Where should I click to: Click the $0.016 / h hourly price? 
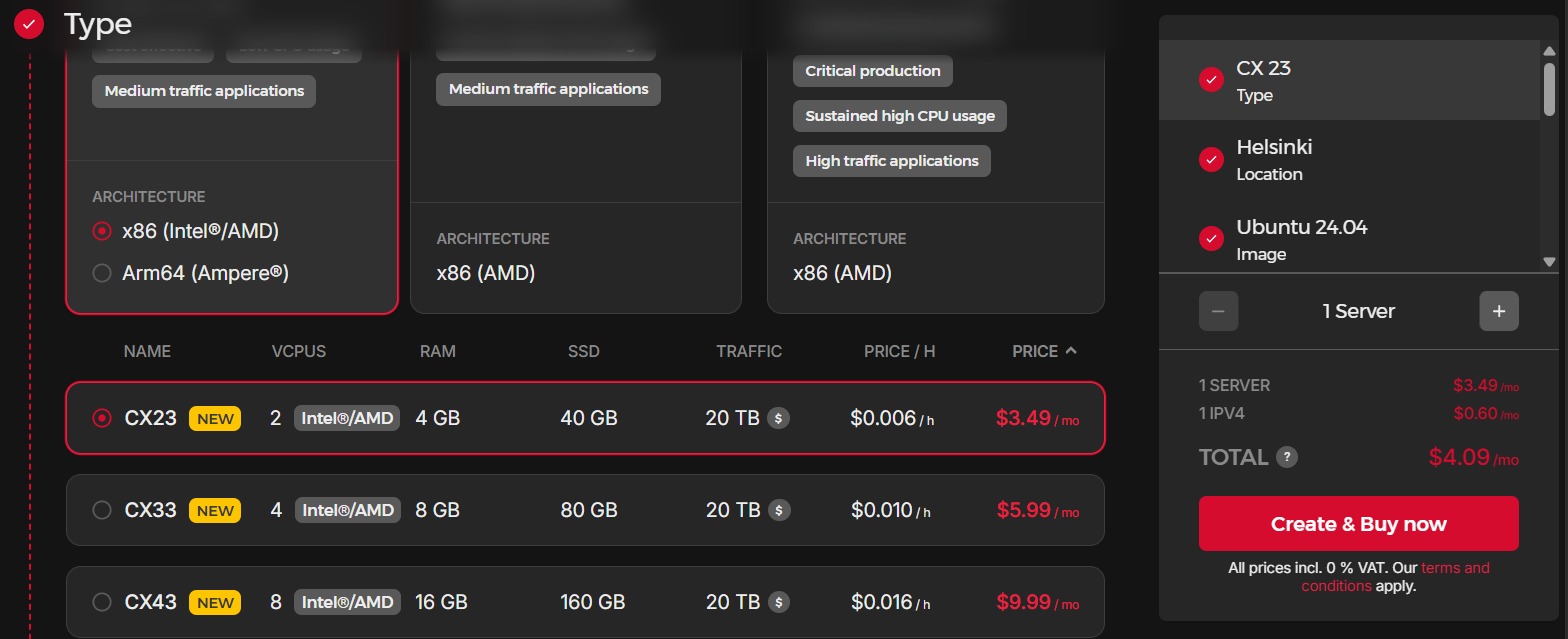(x=891, y=603)
